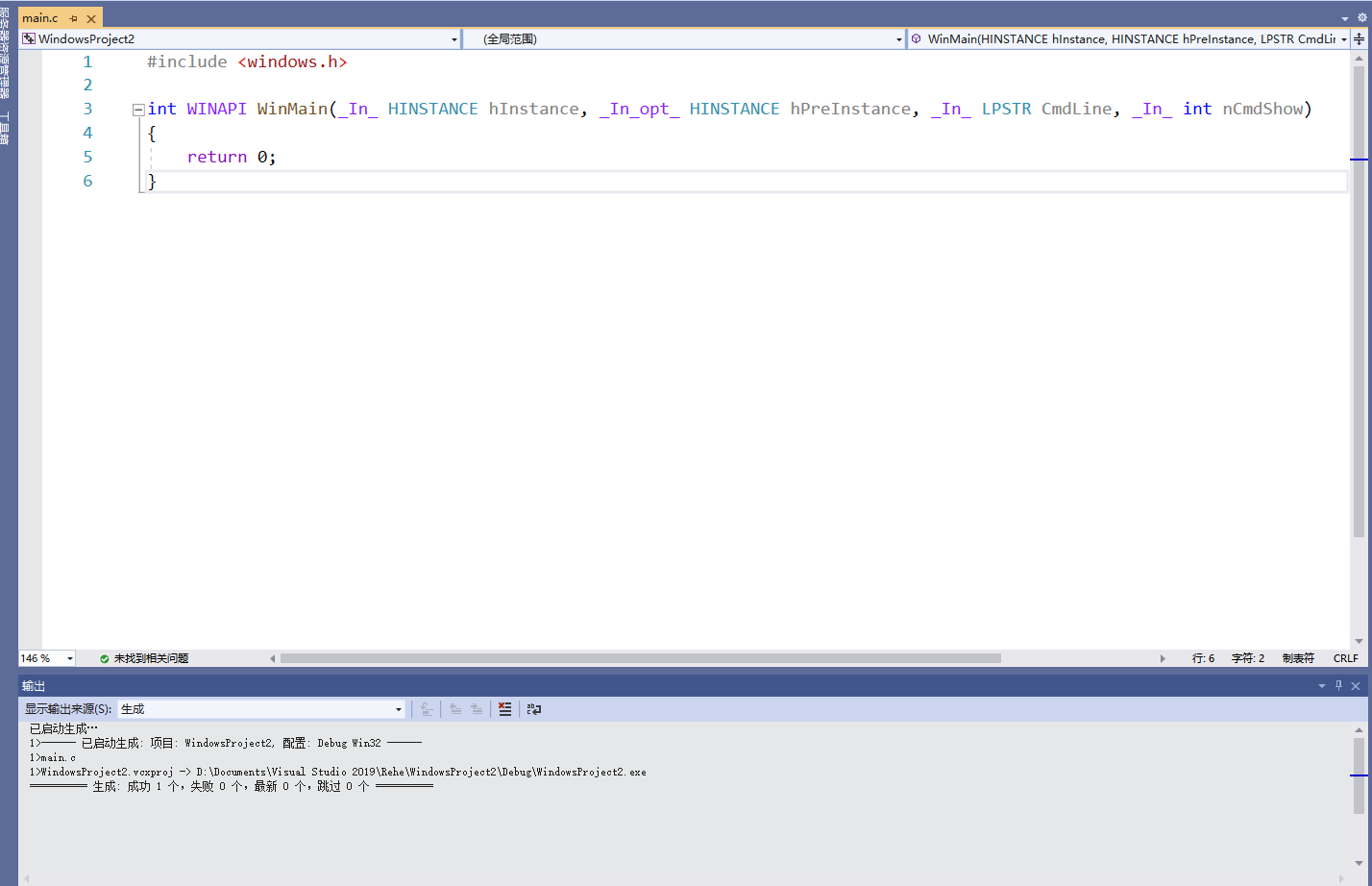
Task: Click the output panel vertical scrollbar thumb
Action: [1359, 775]
